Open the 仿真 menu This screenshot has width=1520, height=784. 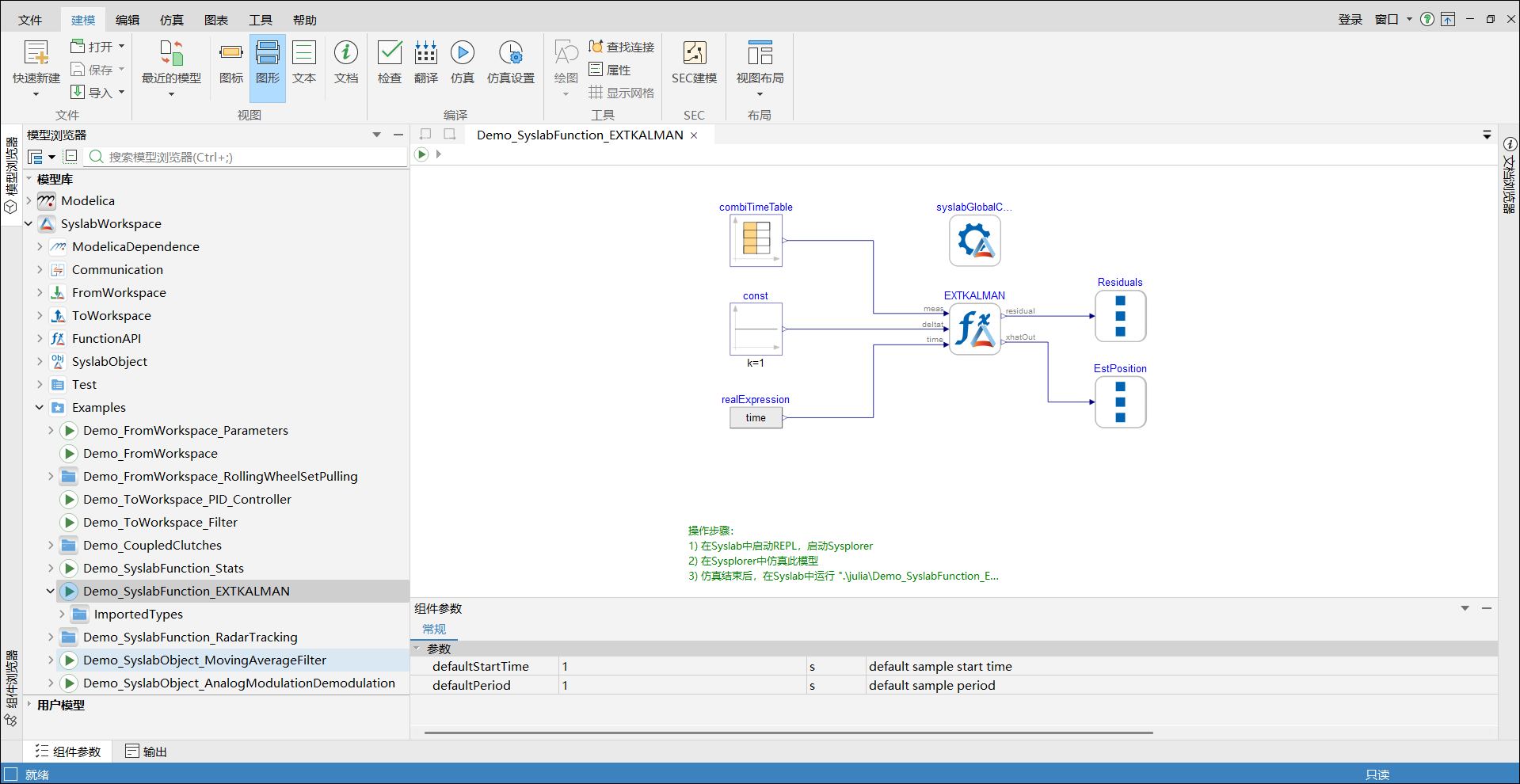coord(171,20)
